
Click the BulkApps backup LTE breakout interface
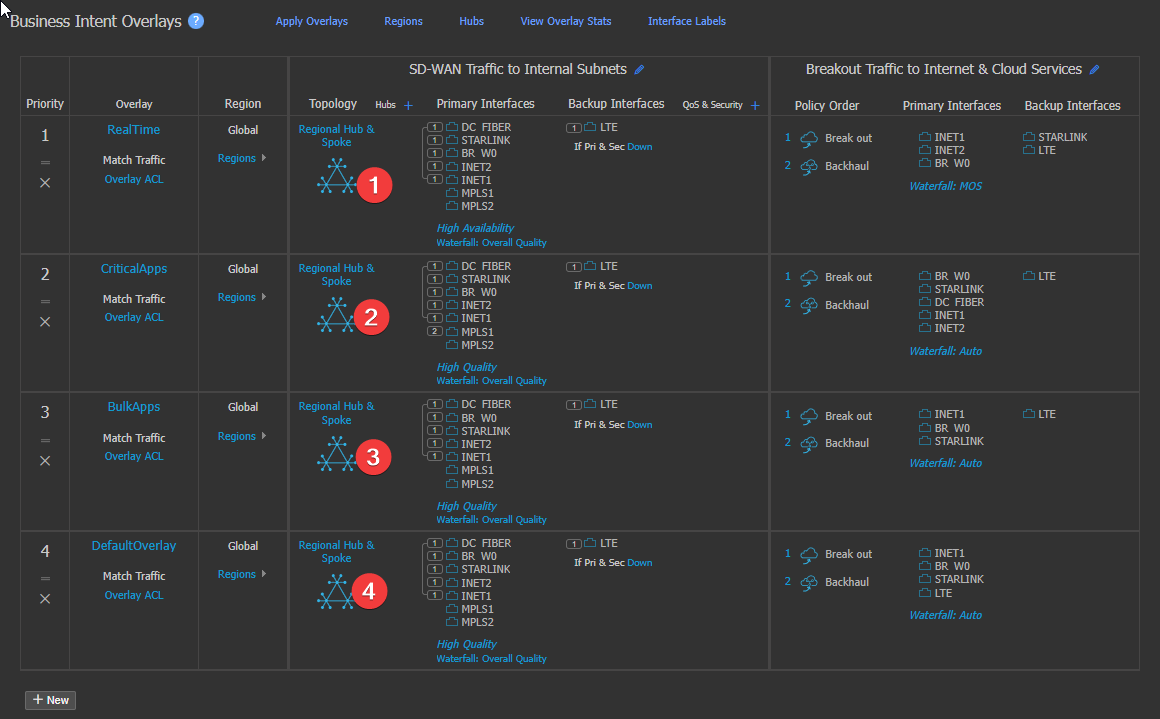click(1039, 414)
